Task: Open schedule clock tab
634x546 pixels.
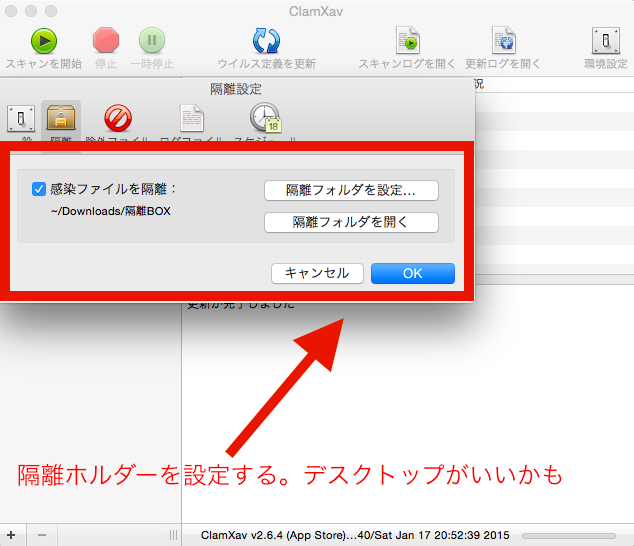Action: (x=265, y=118)
